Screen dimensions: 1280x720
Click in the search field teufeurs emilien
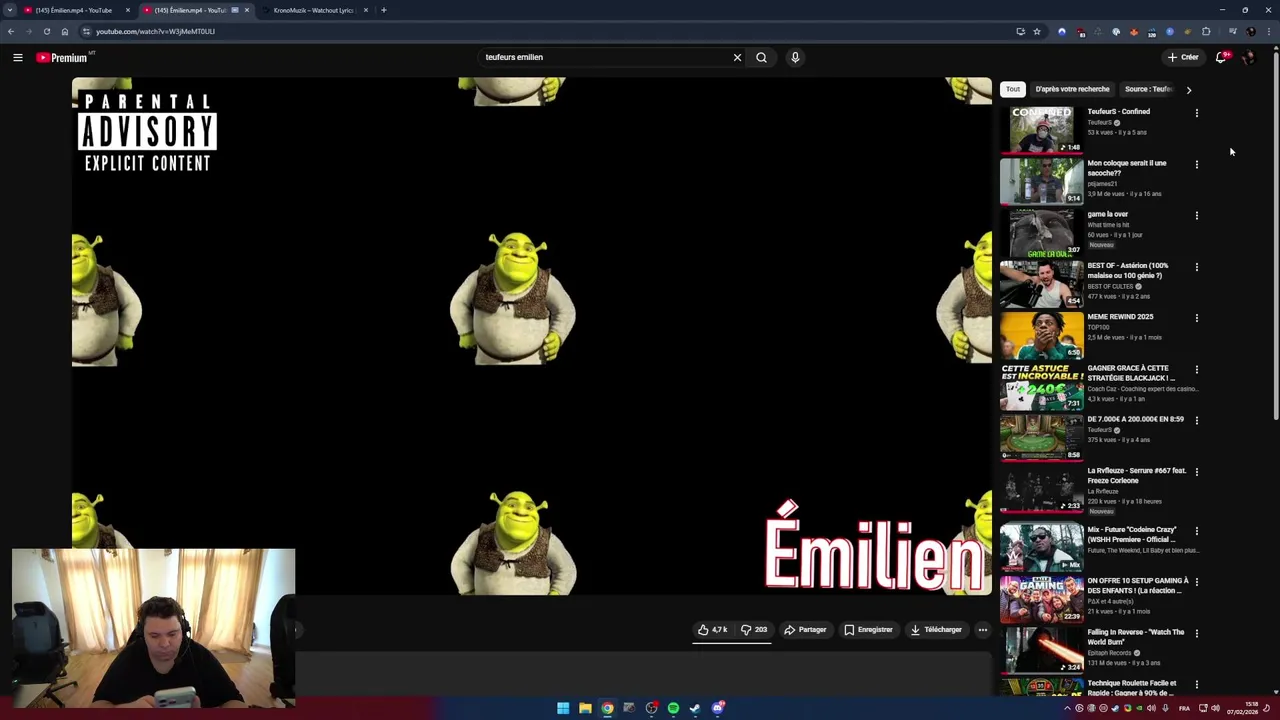click(x=605, y=57)
